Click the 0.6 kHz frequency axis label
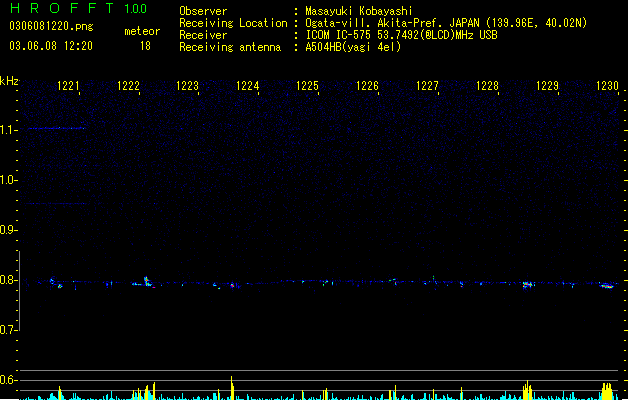Screen dimensions: 629x400 [x=9, y=380]
